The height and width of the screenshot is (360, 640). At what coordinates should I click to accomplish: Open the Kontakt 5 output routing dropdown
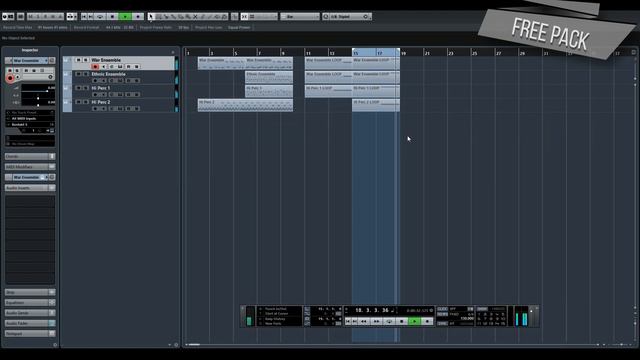point(31,124)
